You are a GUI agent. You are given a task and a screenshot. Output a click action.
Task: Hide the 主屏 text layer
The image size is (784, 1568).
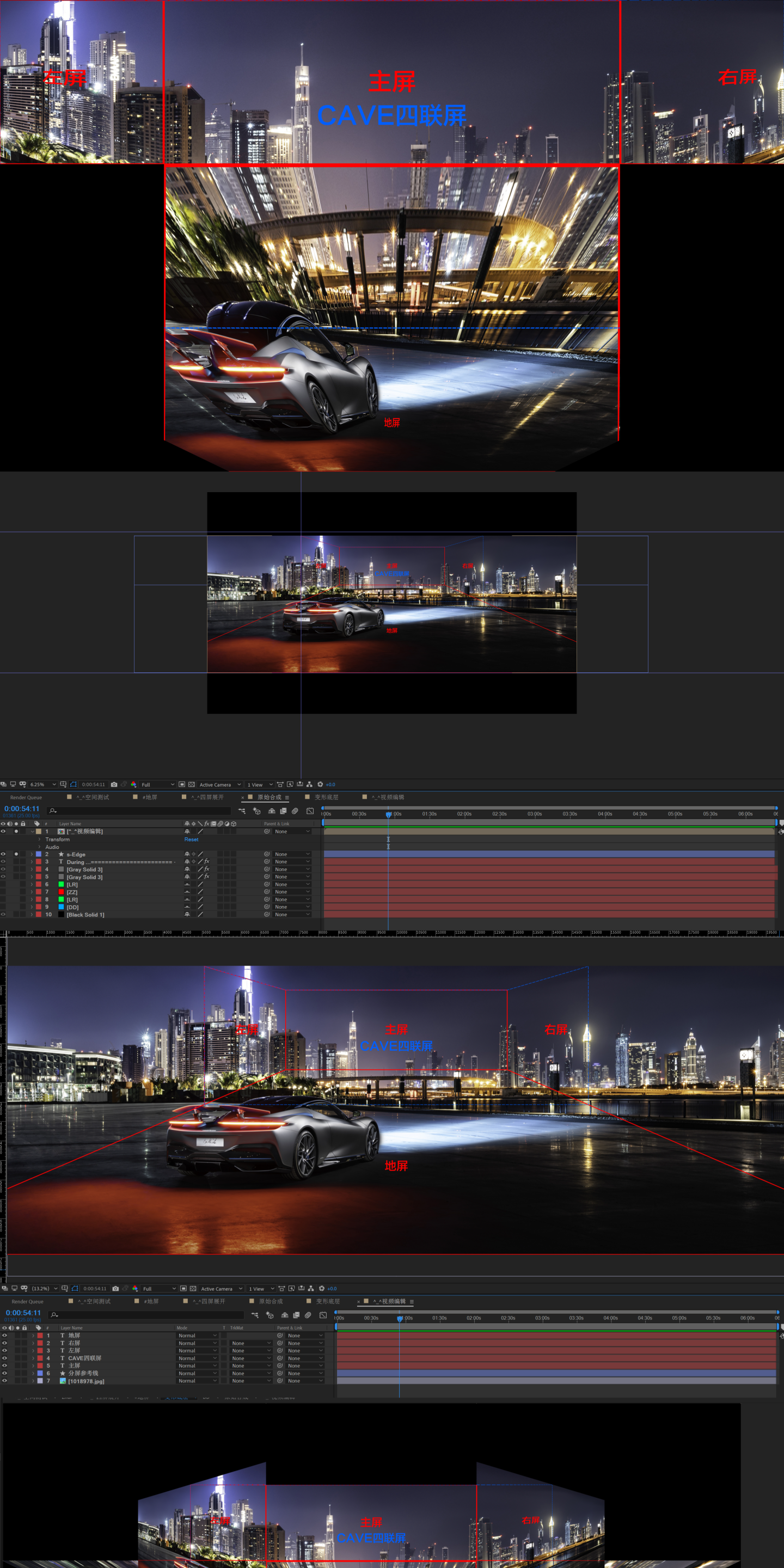pyautogui.click(x=4, y=1365)
